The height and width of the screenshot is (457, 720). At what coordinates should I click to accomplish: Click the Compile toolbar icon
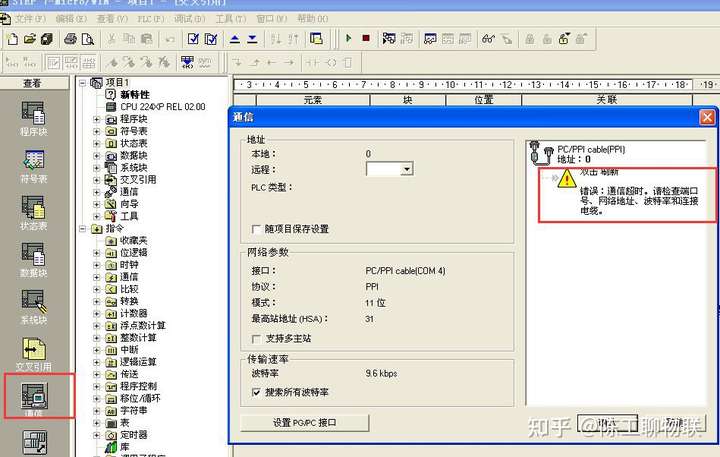pos(193,39)
